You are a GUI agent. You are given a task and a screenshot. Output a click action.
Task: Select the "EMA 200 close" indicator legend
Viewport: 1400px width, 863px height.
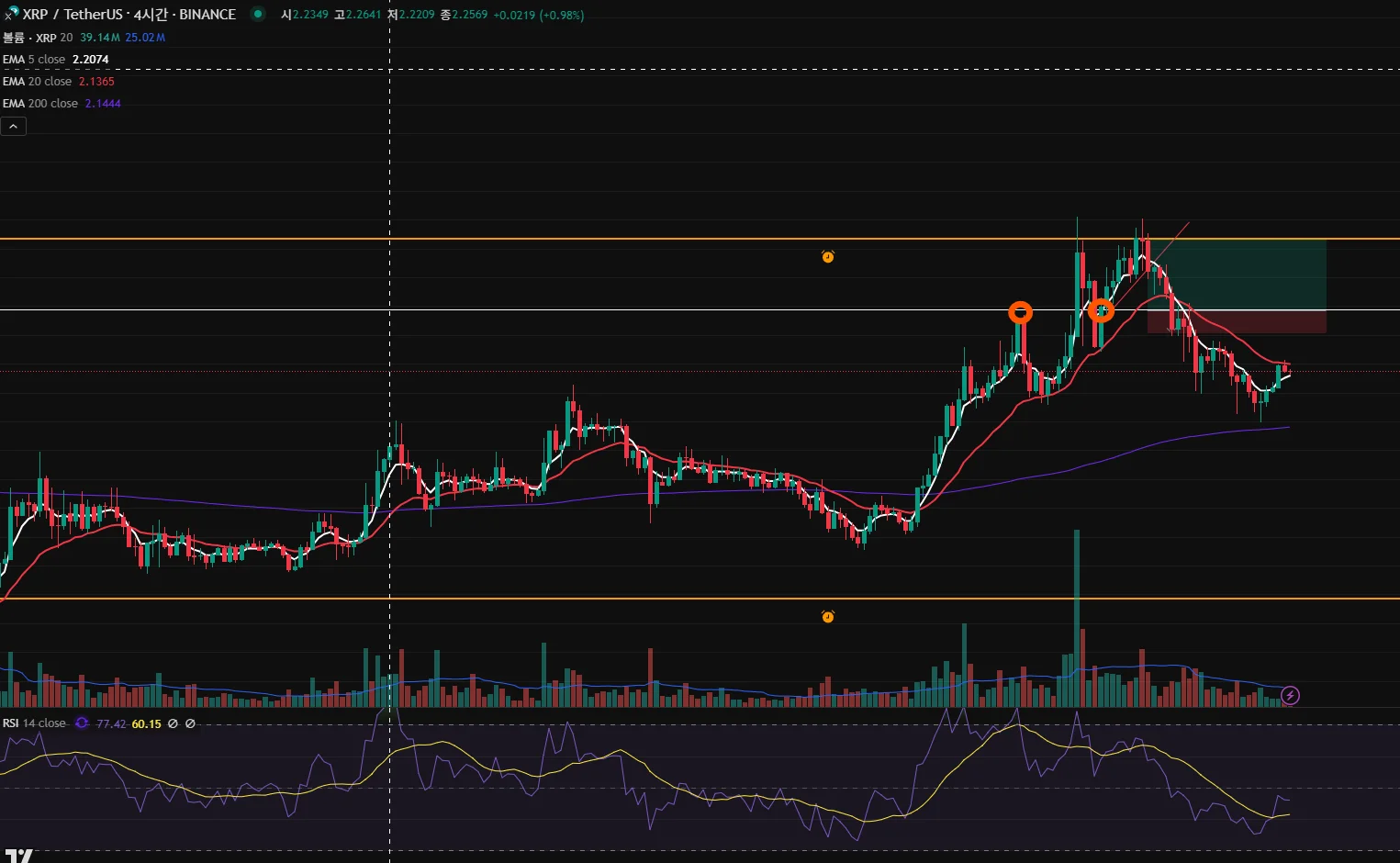tap(40, 104)
